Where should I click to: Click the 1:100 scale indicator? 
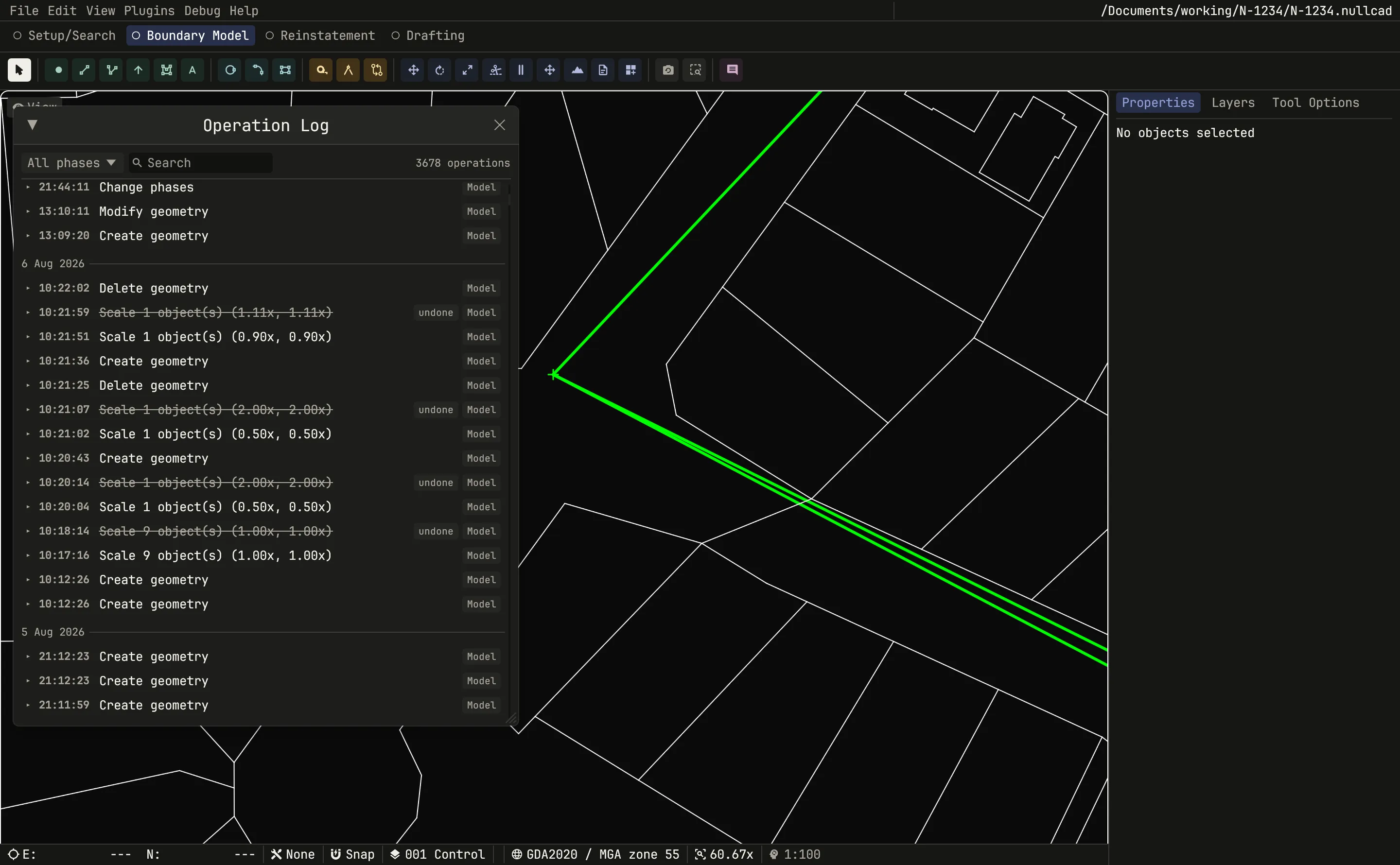[x=795, y=854]
